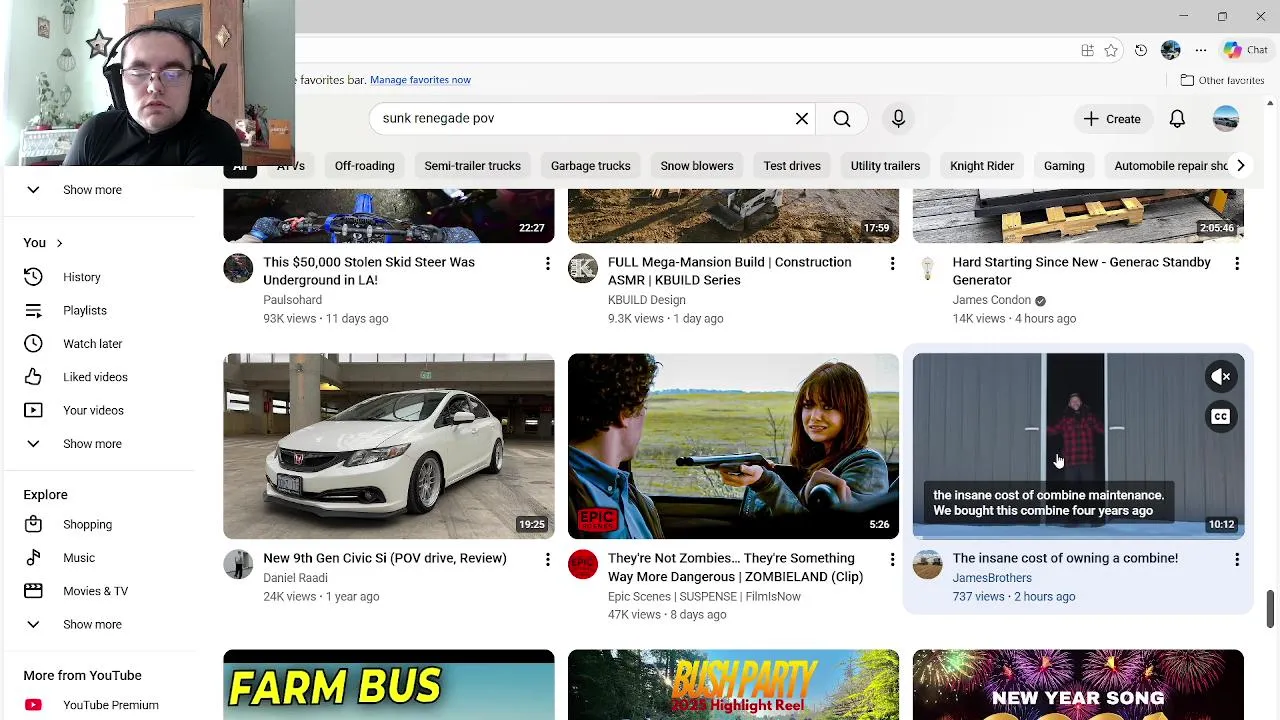
Task: Click the magnifier search button
Action: (x=842, y=119)
